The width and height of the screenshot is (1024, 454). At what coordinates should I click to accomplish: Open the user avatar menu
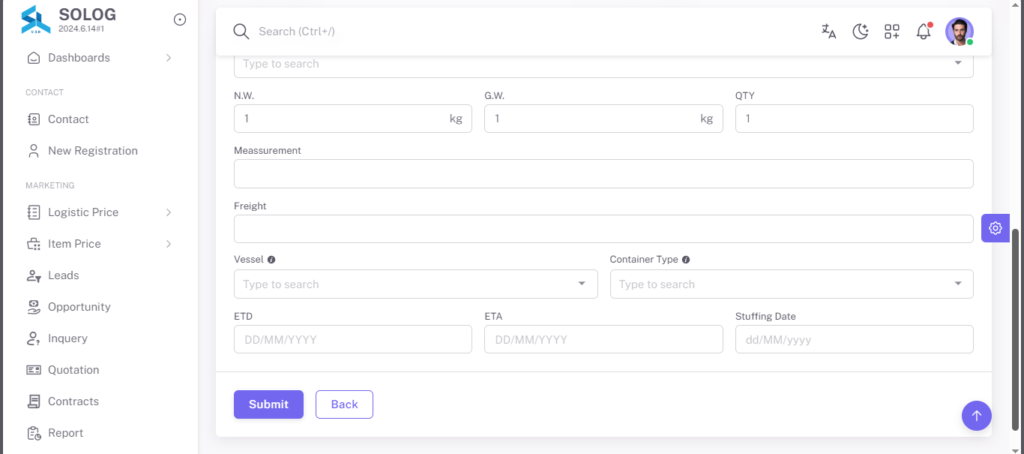[959, 31]
